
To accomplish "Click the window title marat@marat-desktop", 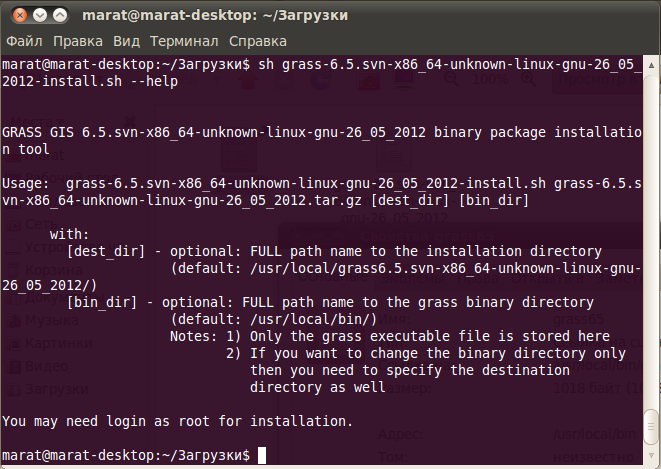I will pyautogui.click(x=215, y=15).
